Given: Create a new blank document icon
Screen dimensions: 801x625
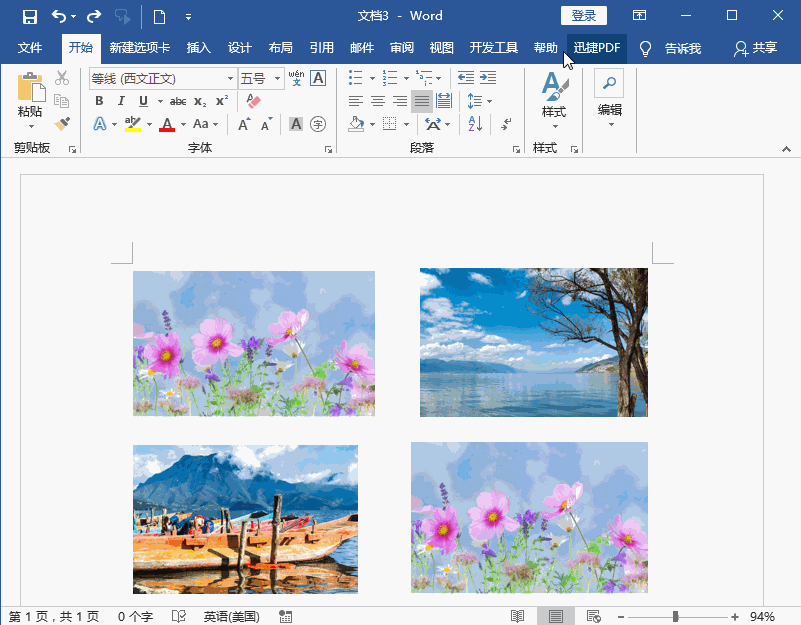Looking at the screenshot, I should coord(159,17).
